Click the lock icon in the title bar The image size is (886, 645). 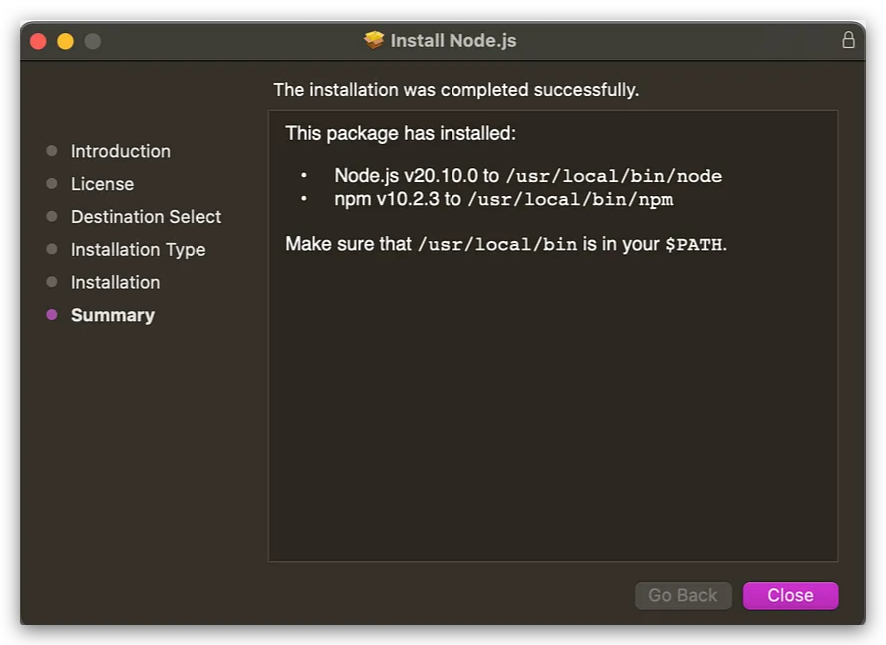click(848, 40)
